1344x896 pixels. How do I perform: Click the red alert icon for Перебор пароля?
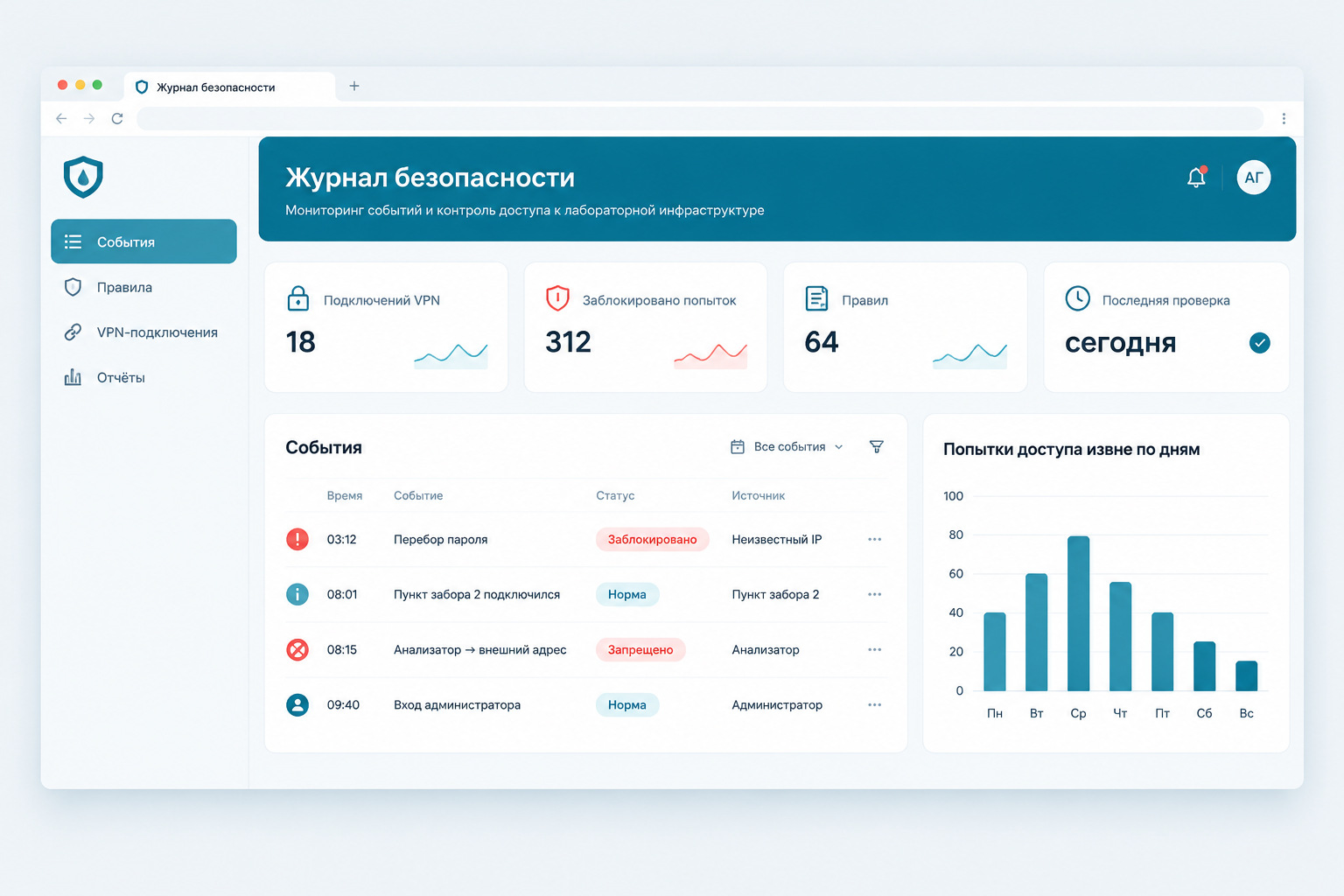(x=297, y=539)
